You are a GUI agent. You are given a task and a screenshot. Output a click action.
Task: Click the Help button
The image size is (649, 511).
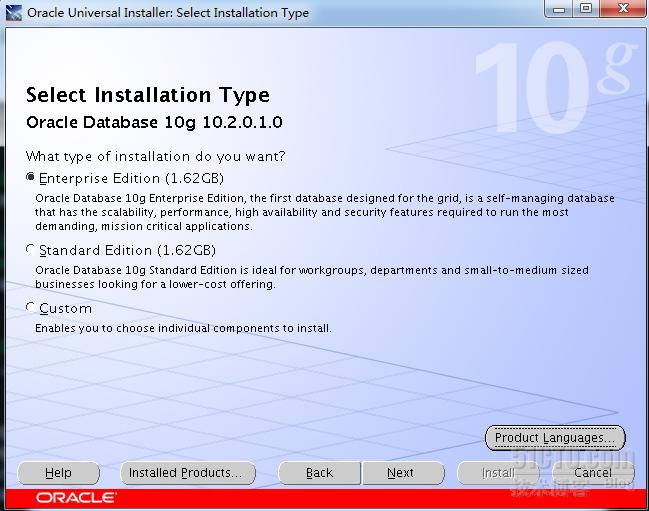pos(58,473)
